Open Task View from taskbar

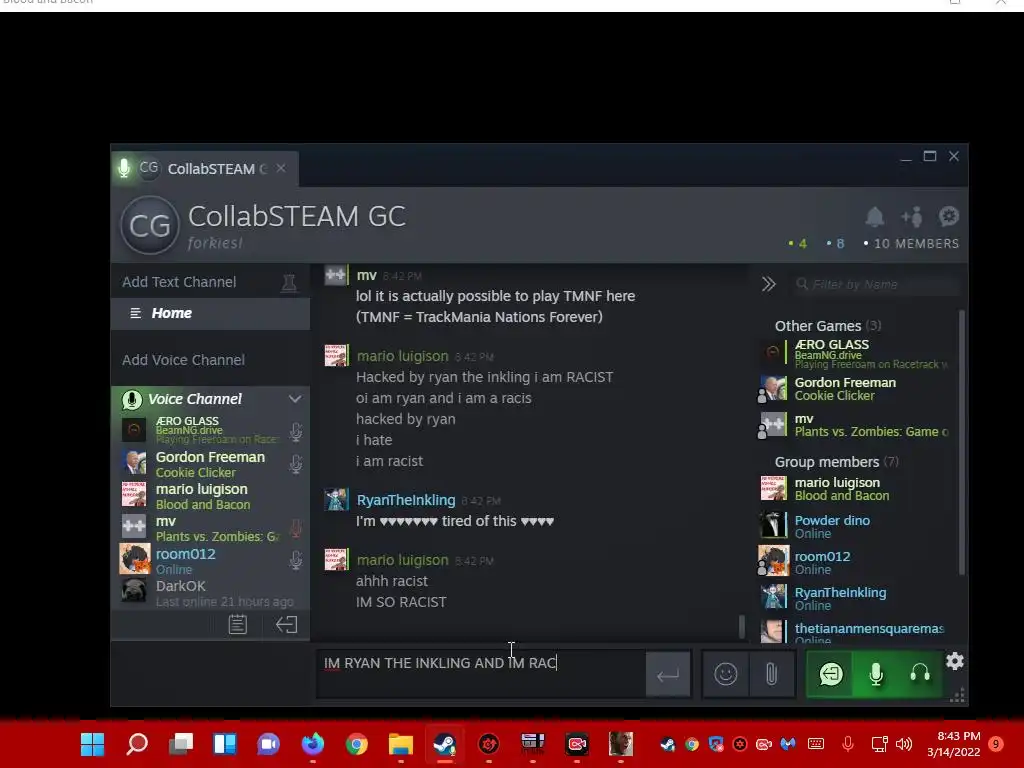181,744
